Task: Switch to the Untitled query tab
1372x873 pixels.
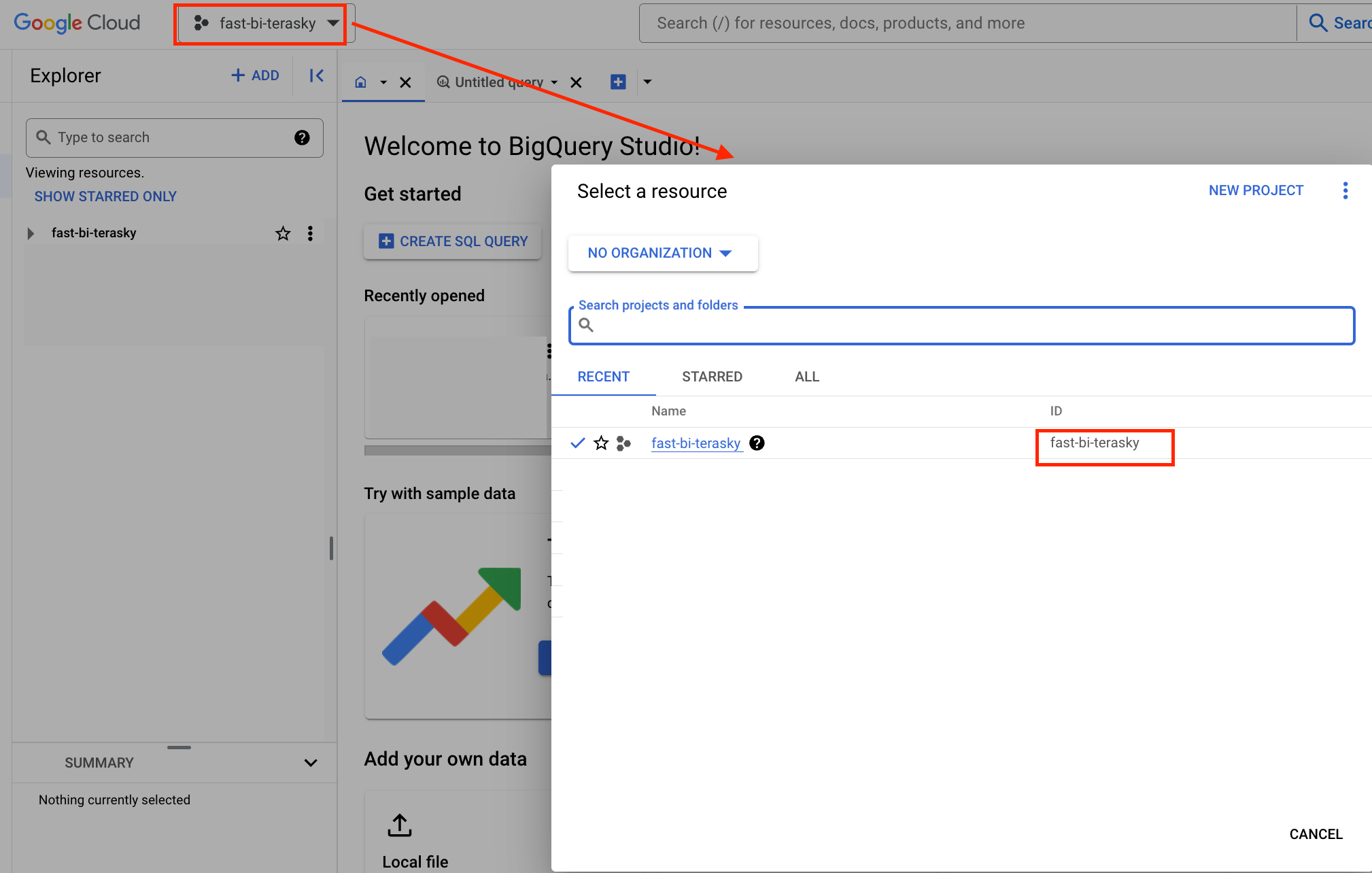Action: click(490, 82)
